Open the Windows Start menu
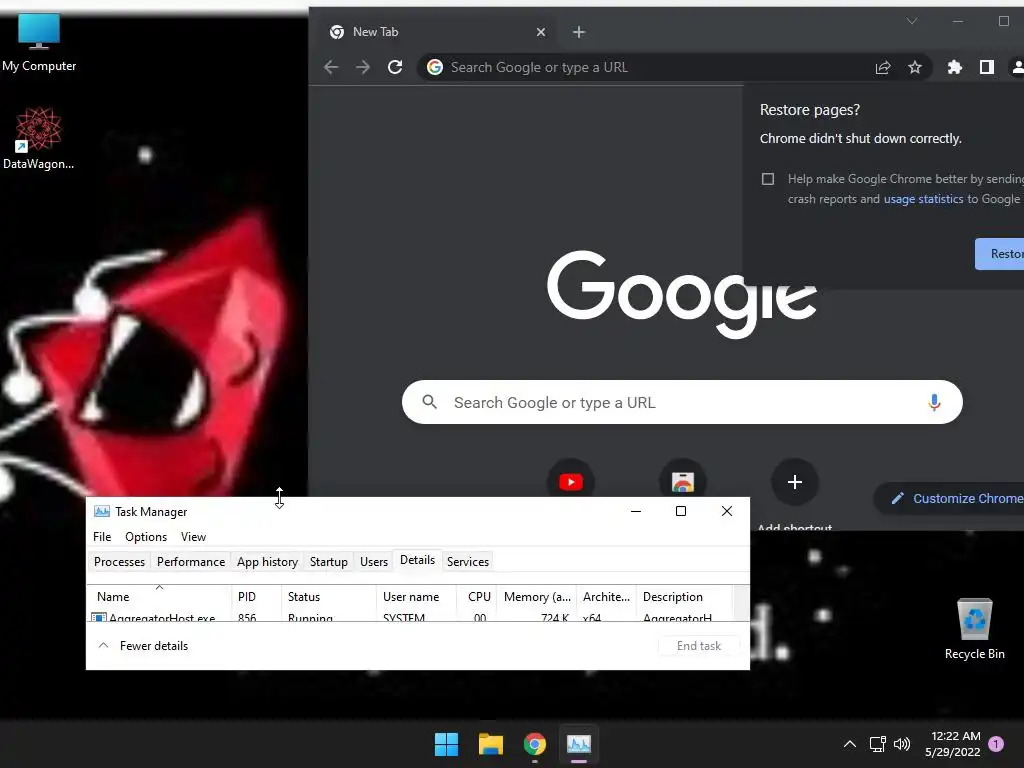The width and height of the screenshot is (1024, 768). [x=447, y=744]
